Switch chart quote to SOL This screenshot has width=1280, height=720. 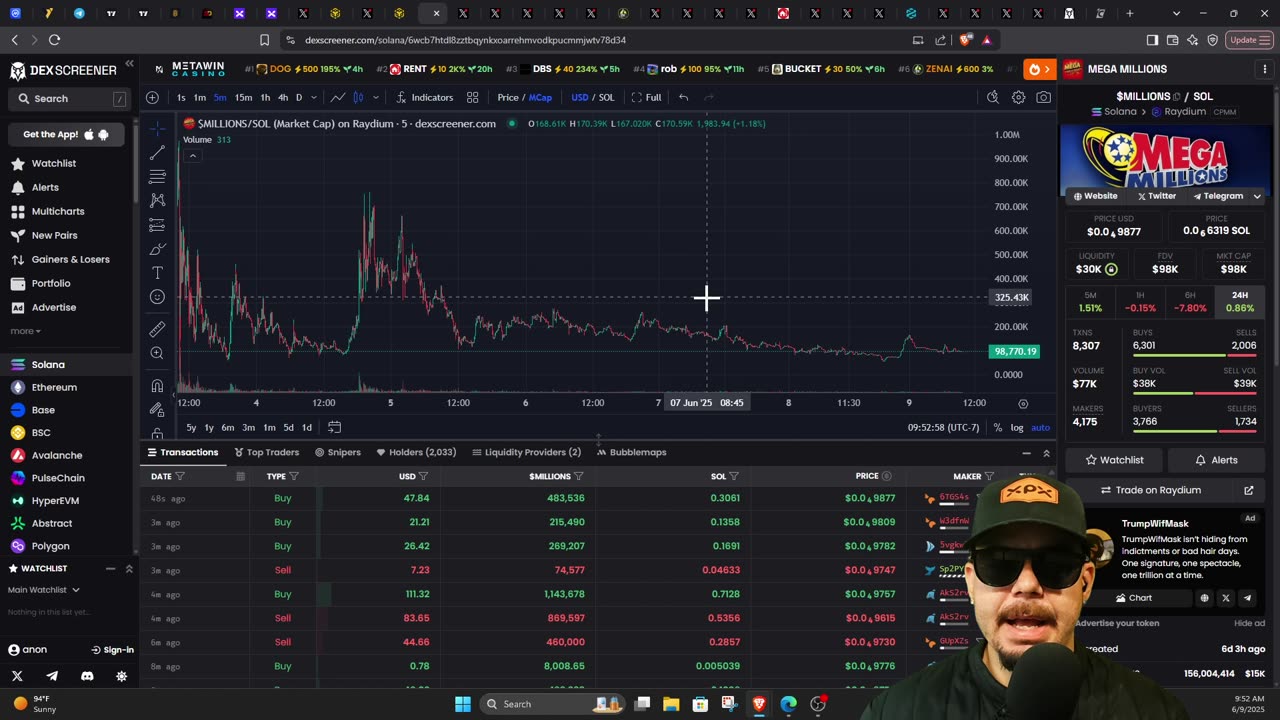click(606, 97)
